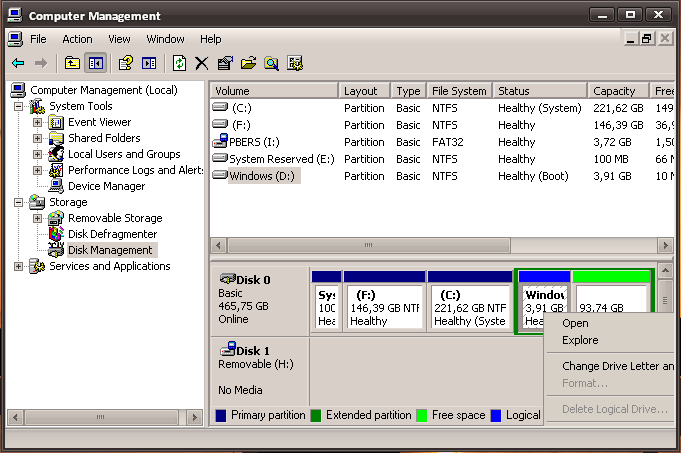Select the 93,74 GB free space block
Viewport: 681px width, 453px height.
click(x=611, y=292)
